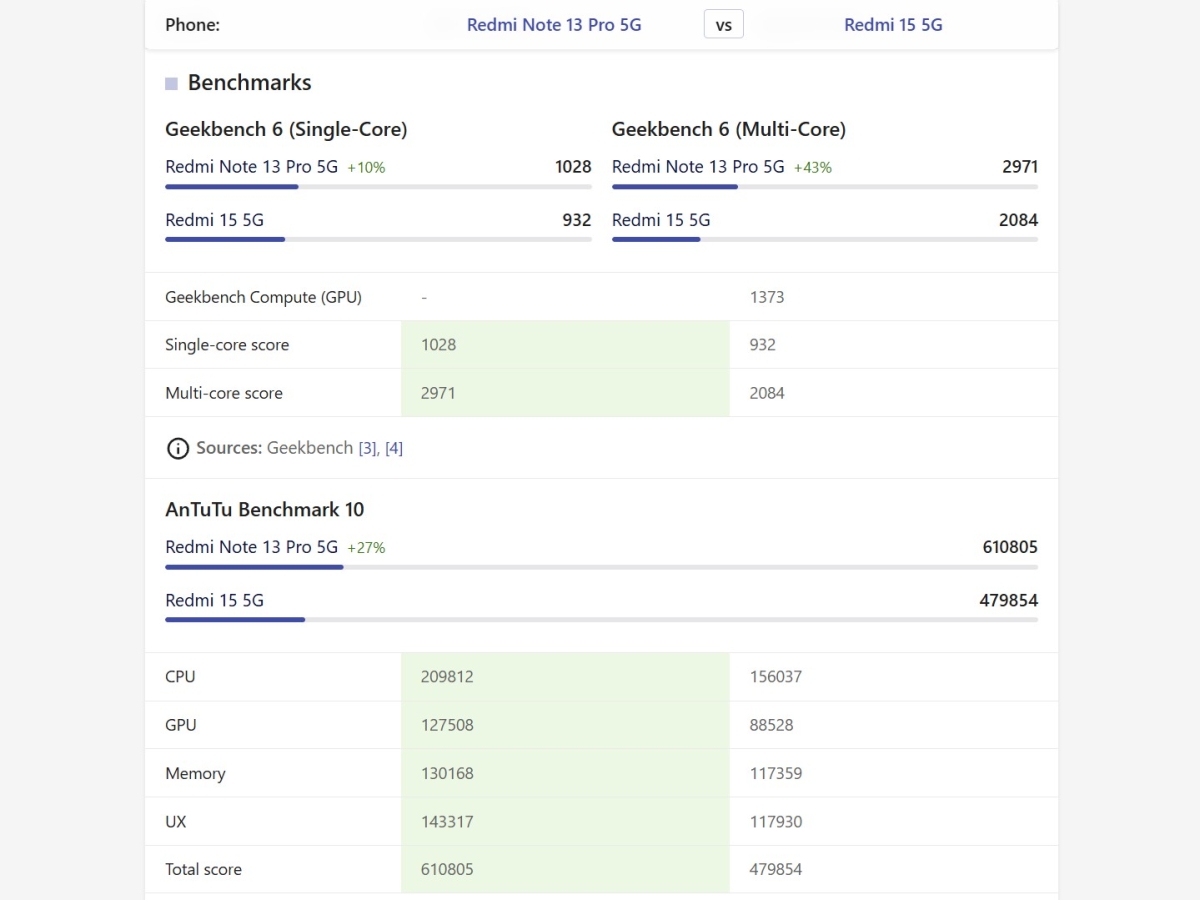Open the Redmi 15 5G header link

point(893,25)
